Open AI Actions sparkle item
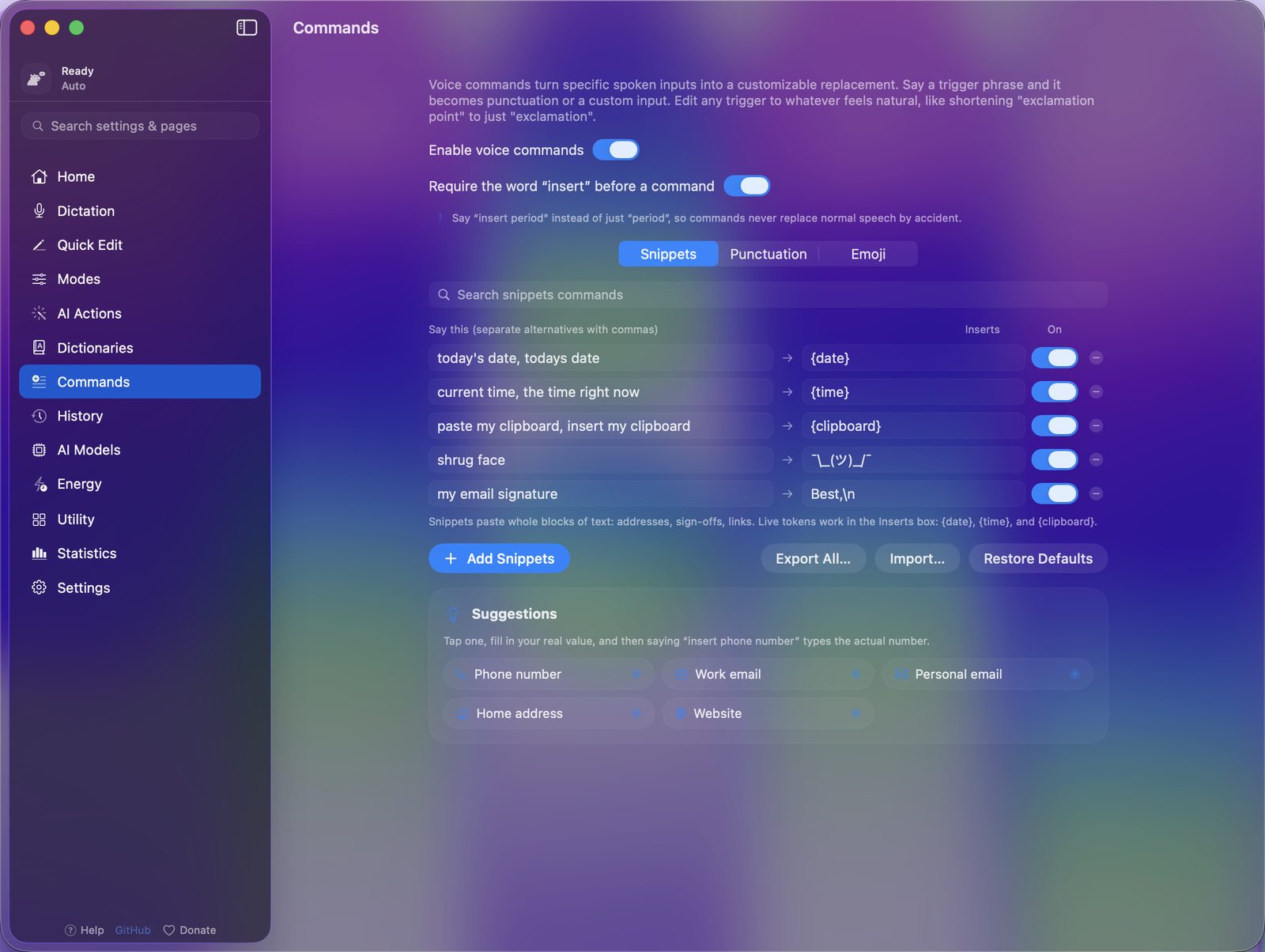Screen dimensions: 1265x952 [x=140, y=314]
